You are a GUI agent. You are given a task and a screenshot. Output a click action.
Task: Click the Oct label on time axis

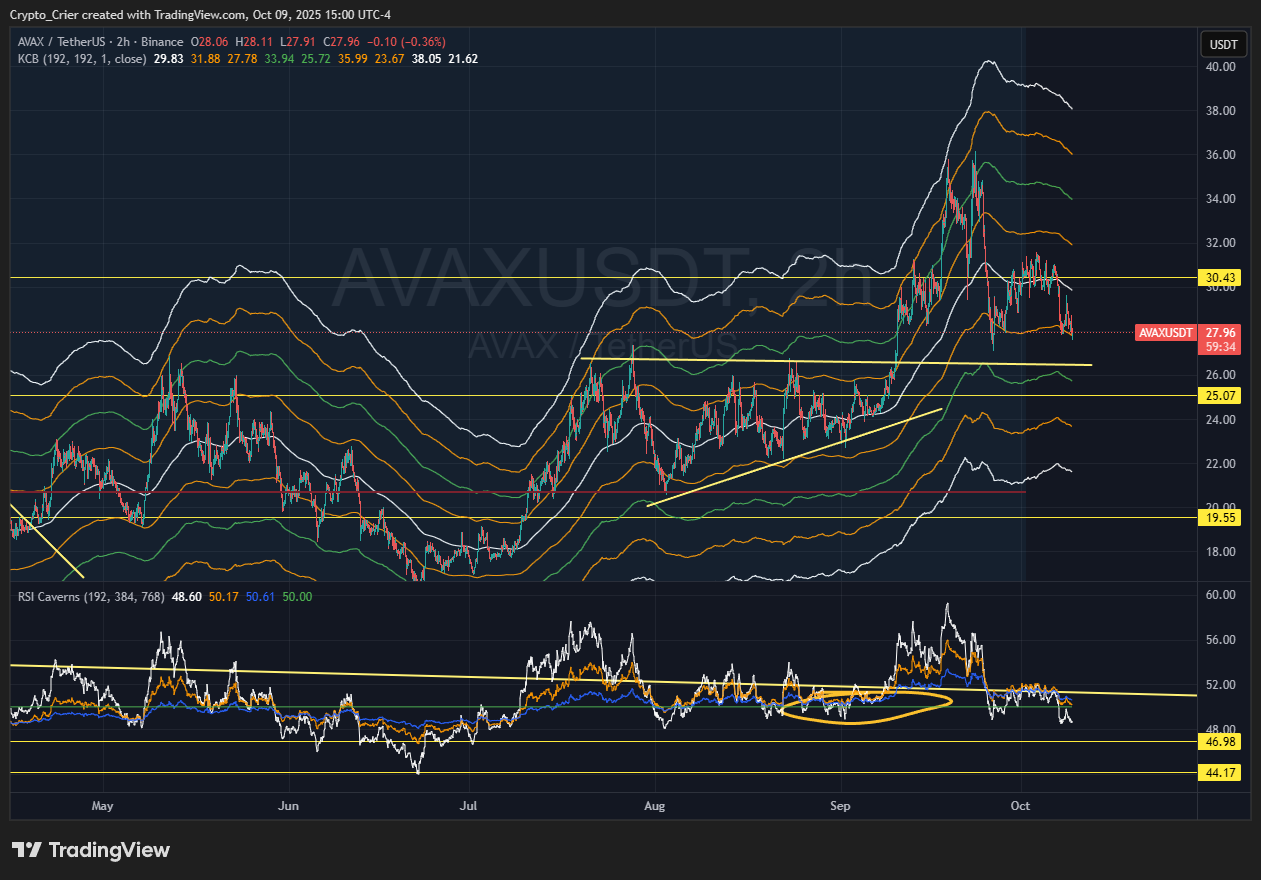point(1020,805)
